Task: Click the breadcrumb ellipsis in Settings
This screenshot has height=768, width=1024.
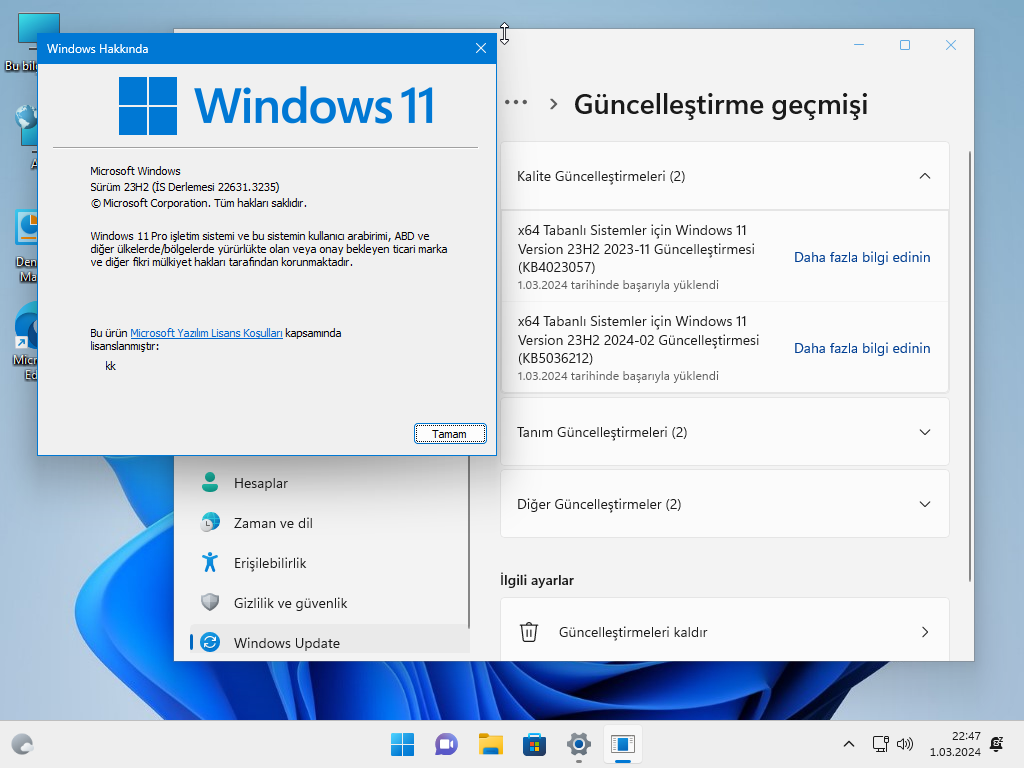Action: coord(516,103)
